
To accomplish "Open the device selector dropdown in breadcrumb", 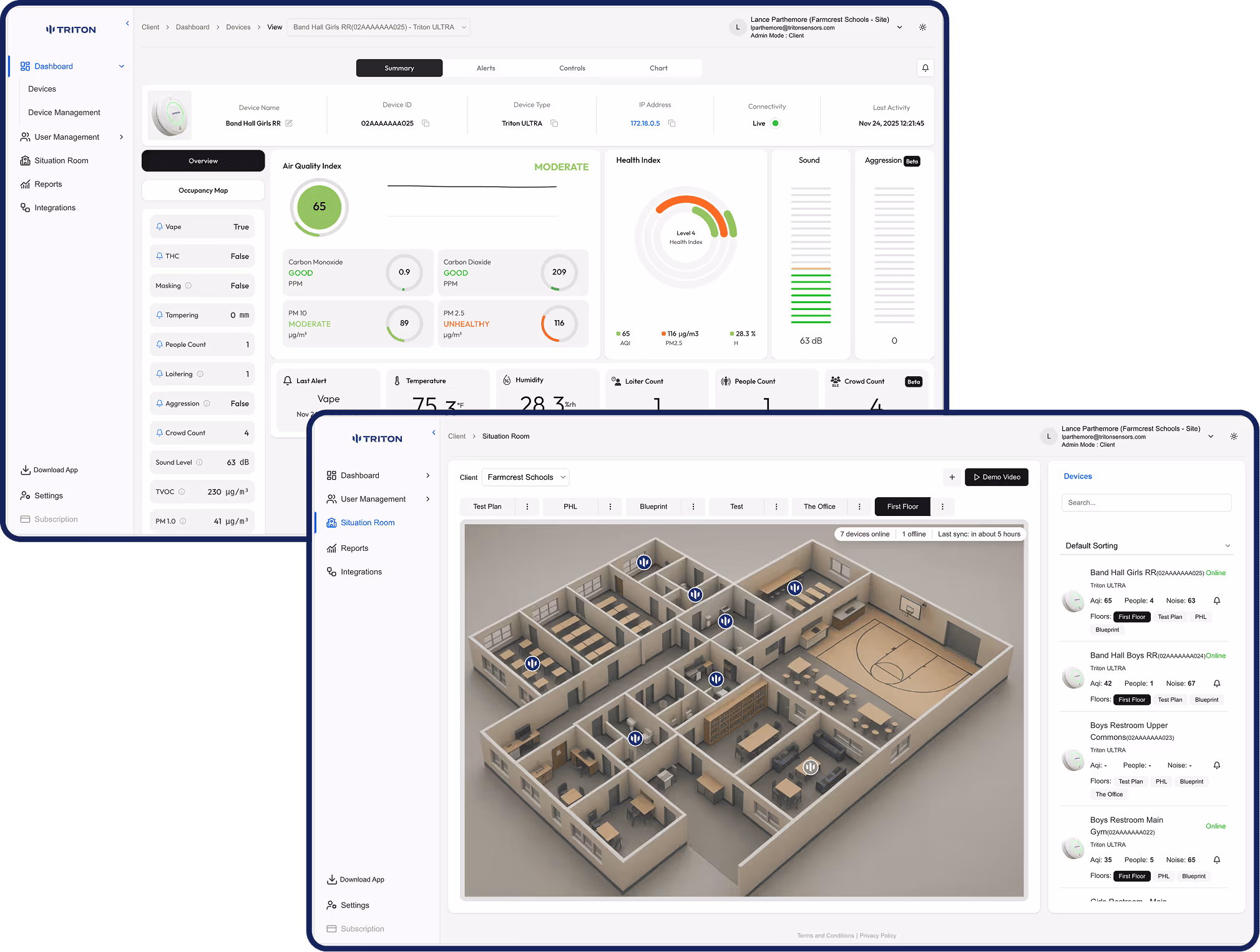I will pos(379,27).
